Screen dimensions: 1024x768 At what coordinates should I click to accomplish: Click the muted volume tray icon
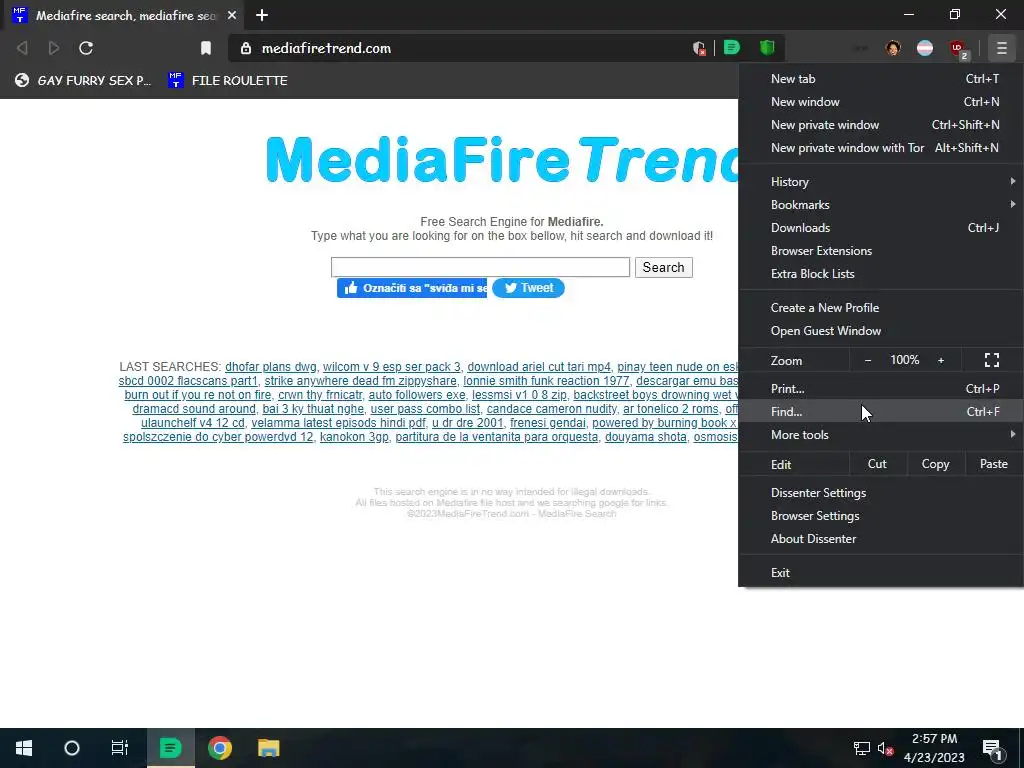click(885, 748)
